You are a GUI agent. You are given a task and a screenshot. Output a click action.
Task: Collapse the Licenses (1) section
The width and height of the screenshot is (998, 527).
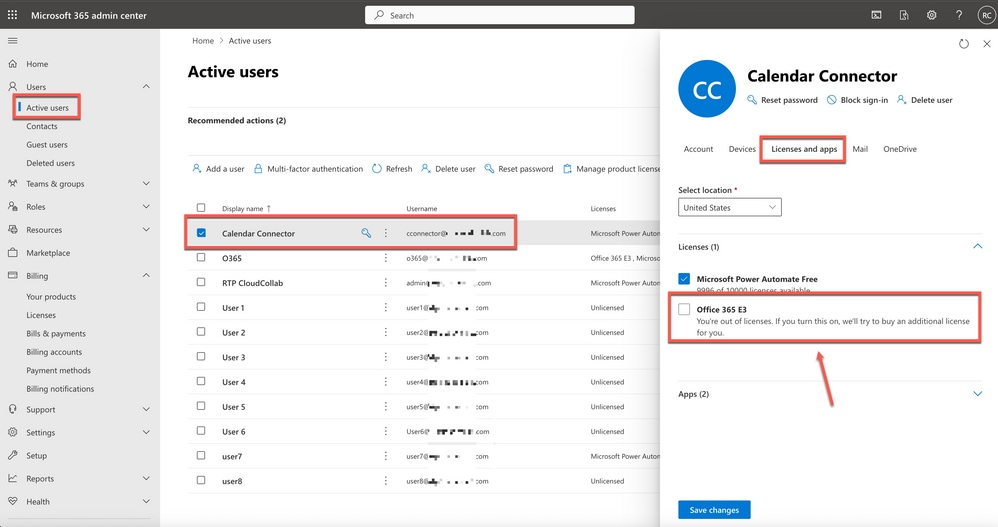click(x=978, y=246)
